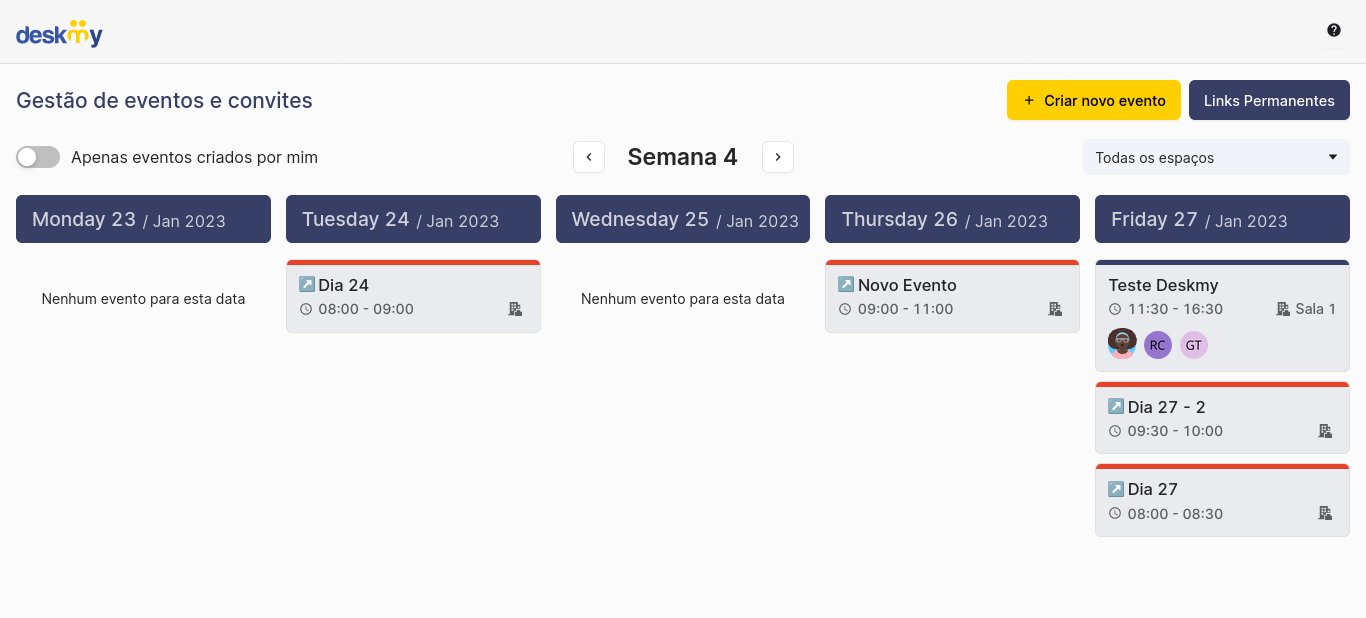The height and width of the screenshot is (618, 1366).
Task: Click the RC participant avatar
Action: (1158, 345)
